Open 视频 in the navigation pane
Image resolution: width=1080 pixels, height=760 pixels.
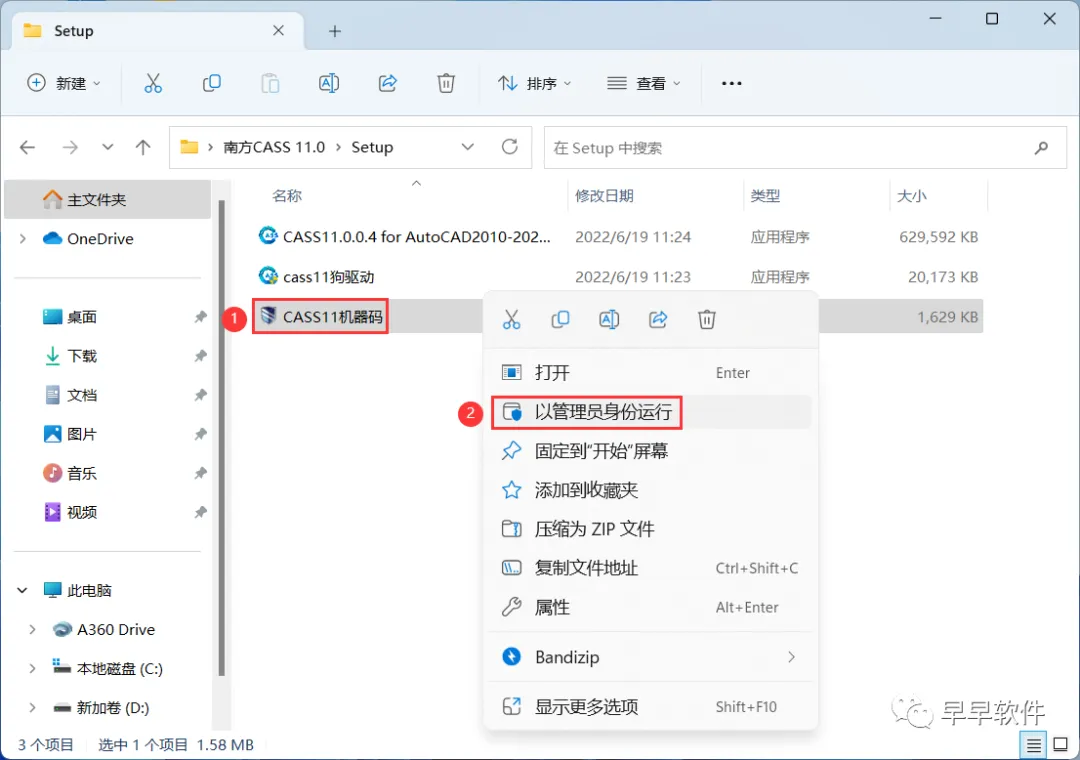tap(82, 513)
